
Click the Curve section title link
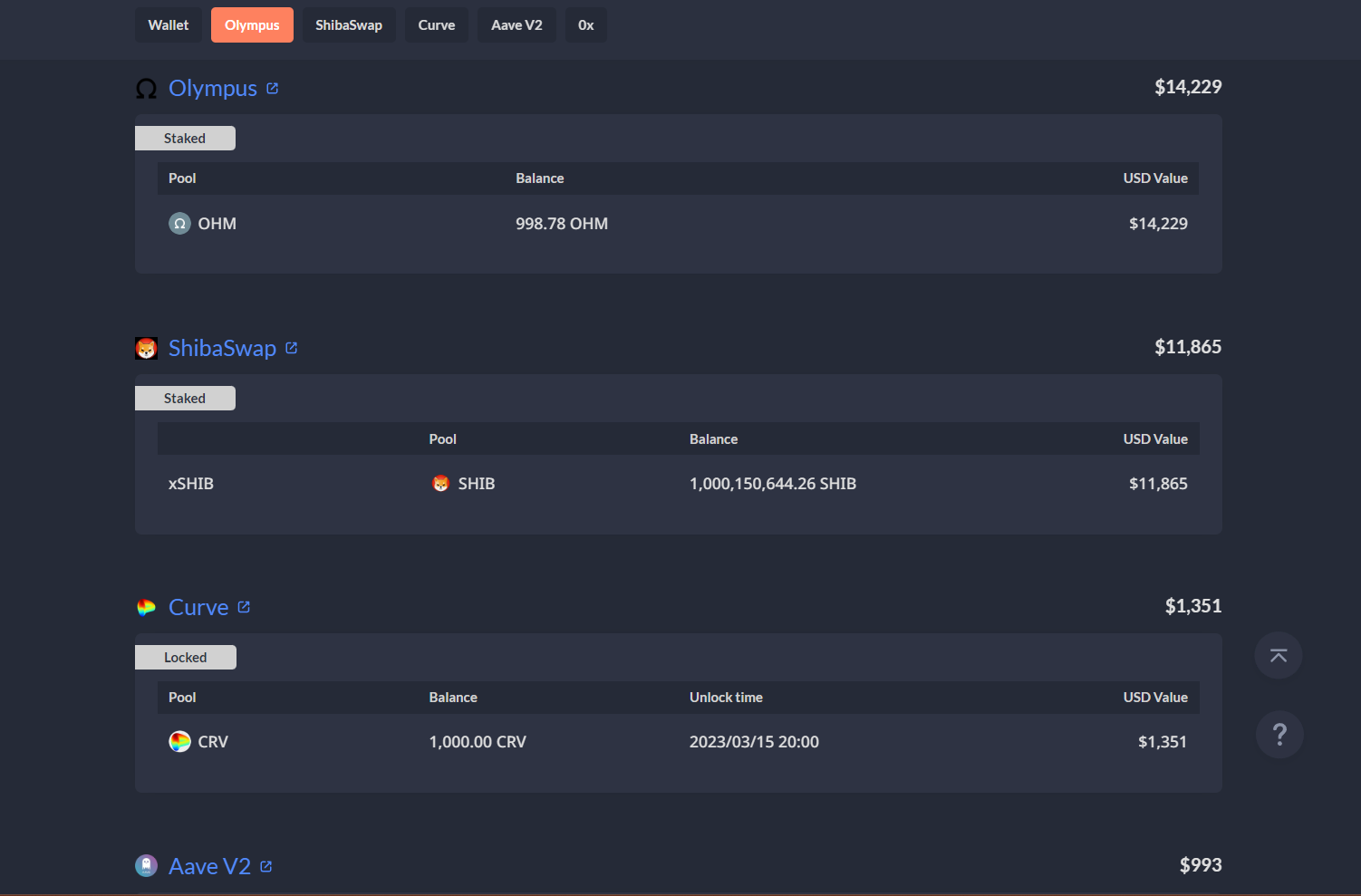pos(198,607)
